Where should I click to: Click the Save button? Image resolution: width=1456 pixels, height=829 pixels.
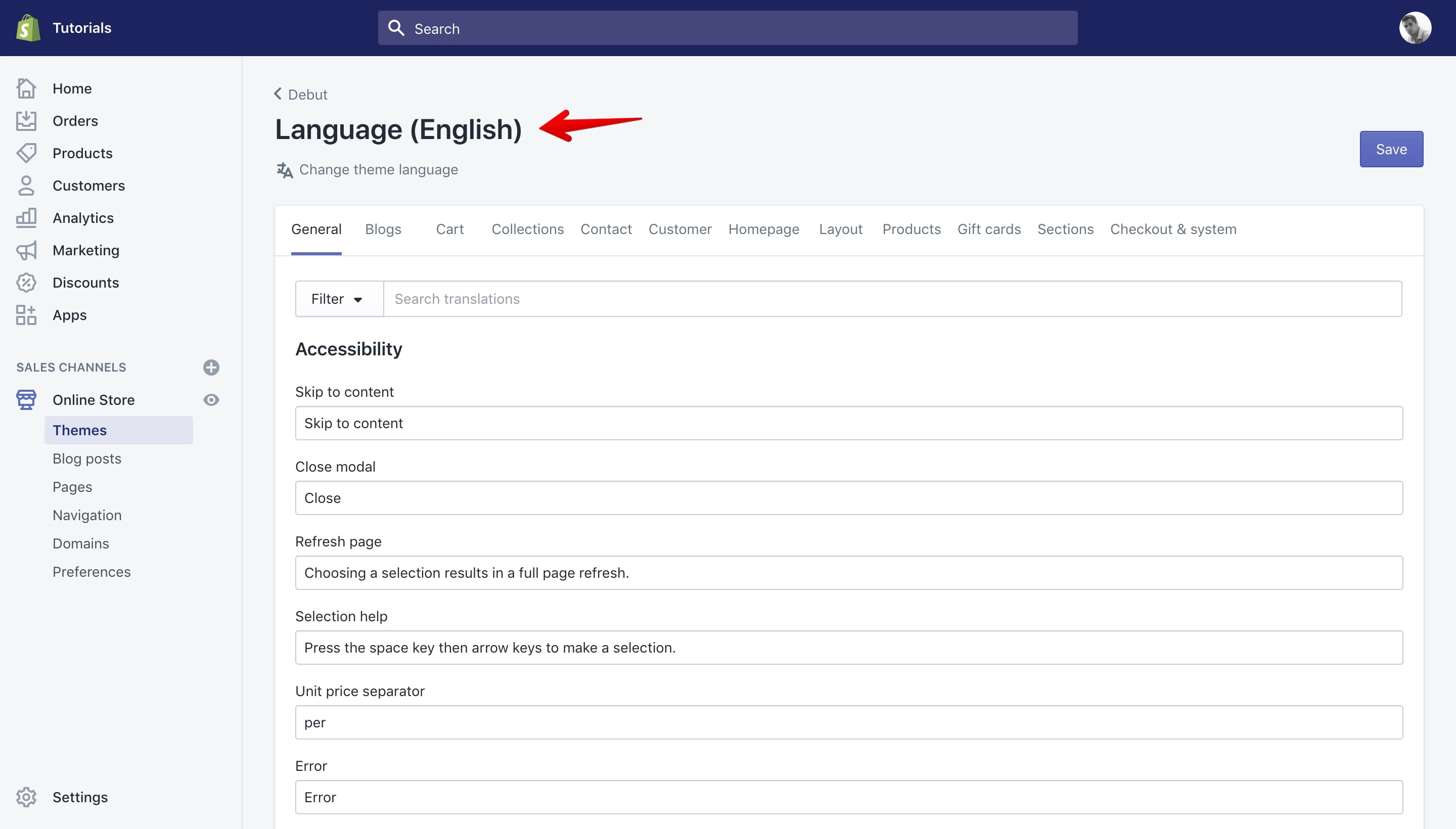1391,149
